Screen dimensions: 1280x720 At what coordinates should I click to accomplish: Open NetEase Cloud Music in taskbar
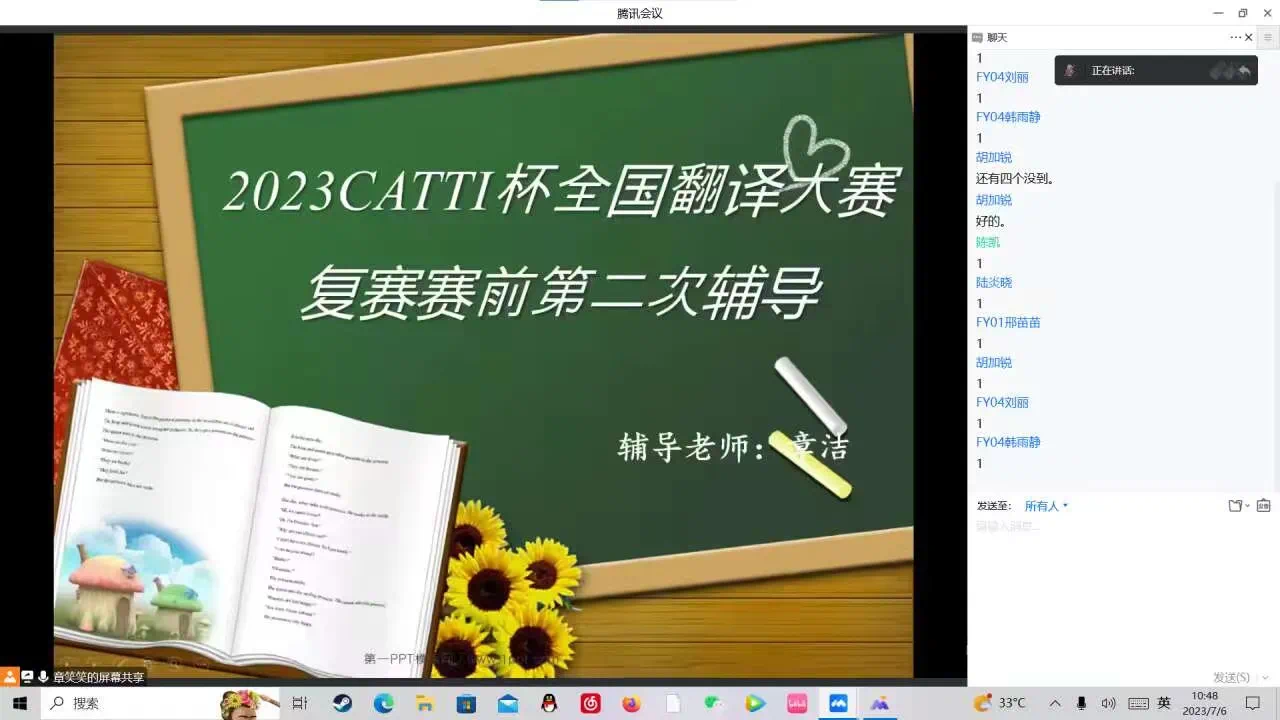point(590,703)
